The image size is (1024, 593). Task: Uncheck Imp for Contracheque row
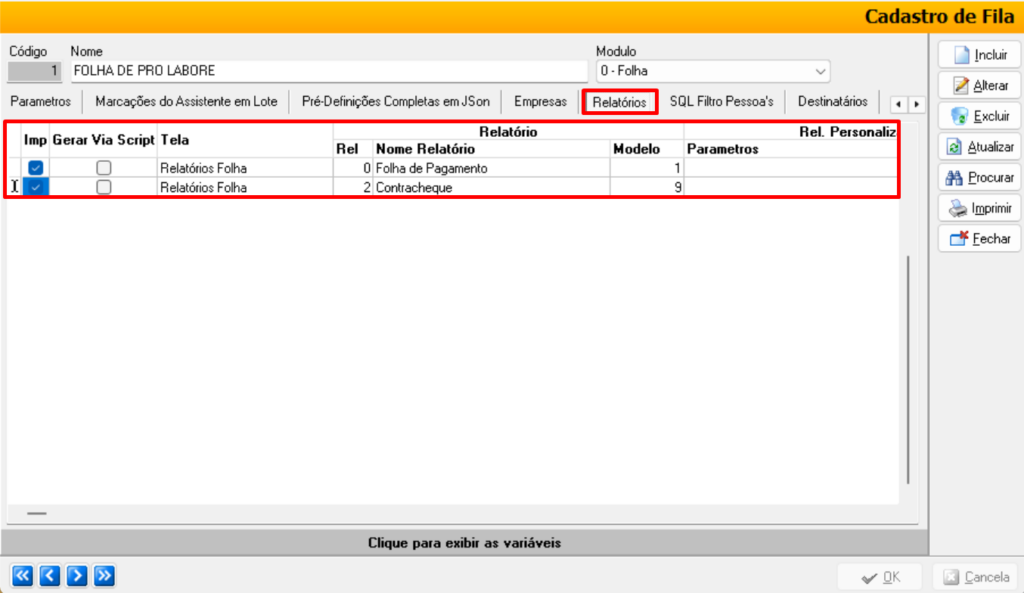[x=36, y=187]
